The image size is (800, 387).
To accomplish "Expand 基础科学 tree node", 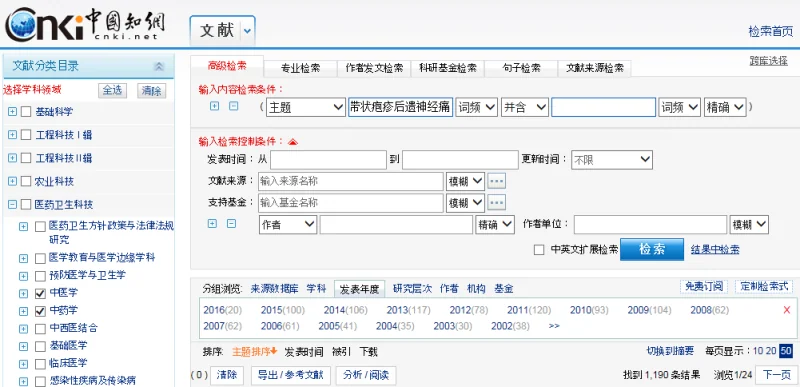I will [x=12, y=112].
